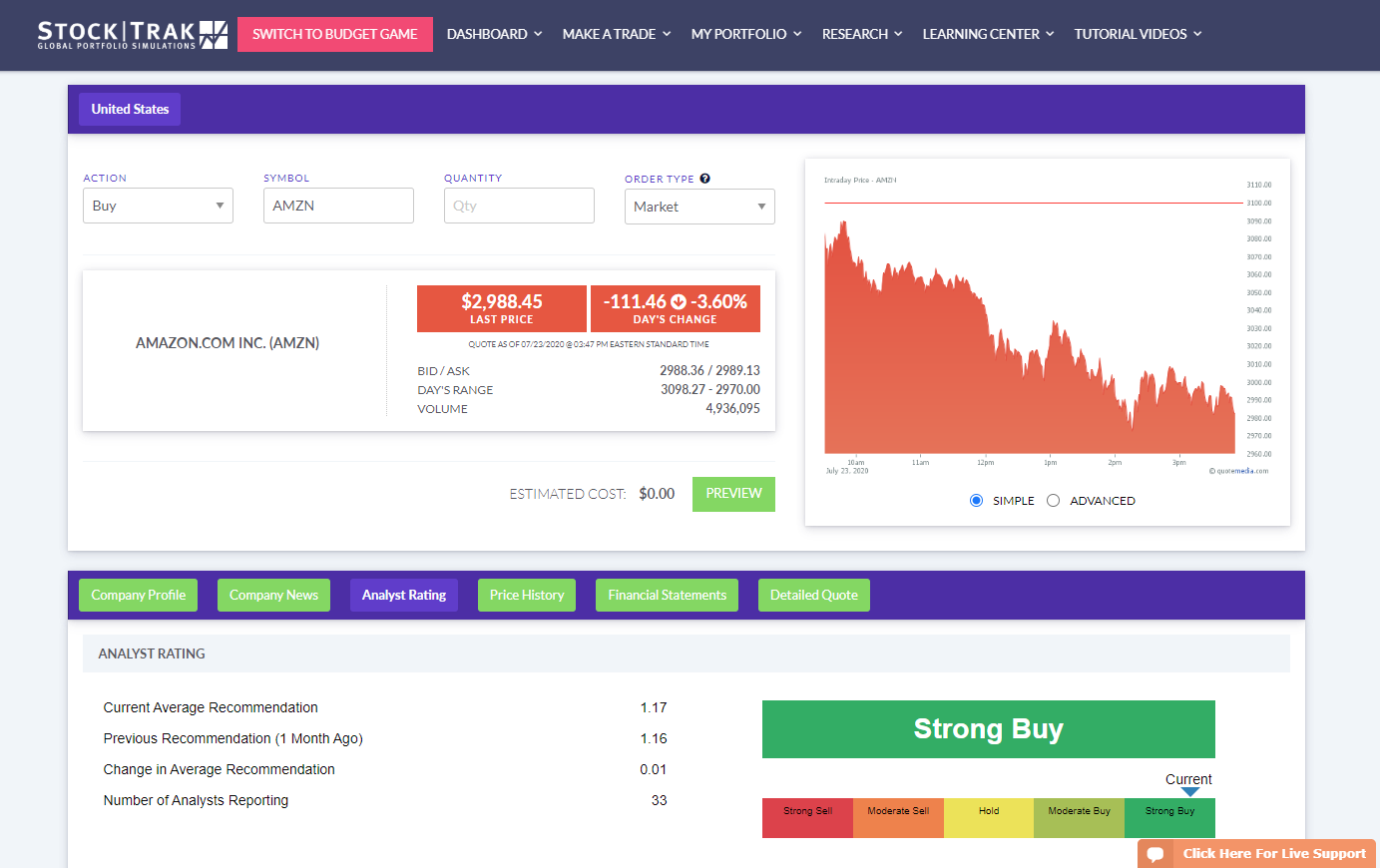
Task: Open the Company News tab
Action: coord(273,595)
